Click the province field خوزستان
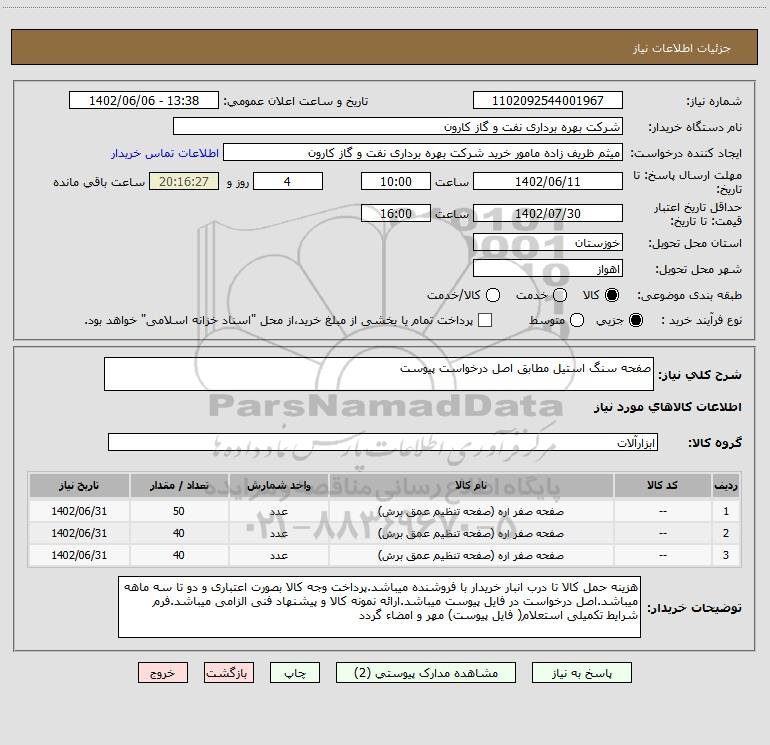The width and height of the screenshot is (770, 745). point(548,242)
